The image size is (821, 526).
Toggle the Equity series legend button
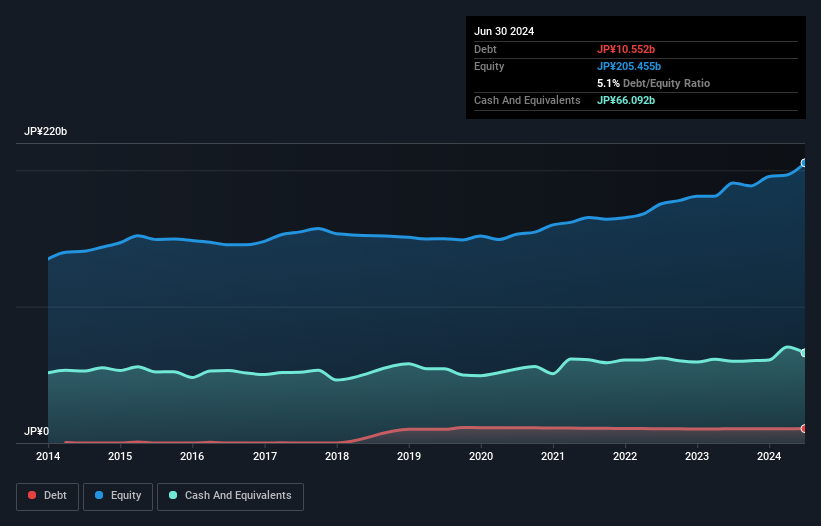118,496
